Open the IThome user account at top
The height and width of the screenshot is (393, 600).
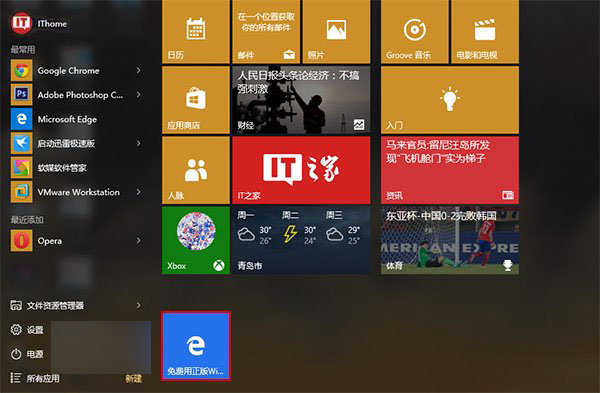tap(39, 23)
